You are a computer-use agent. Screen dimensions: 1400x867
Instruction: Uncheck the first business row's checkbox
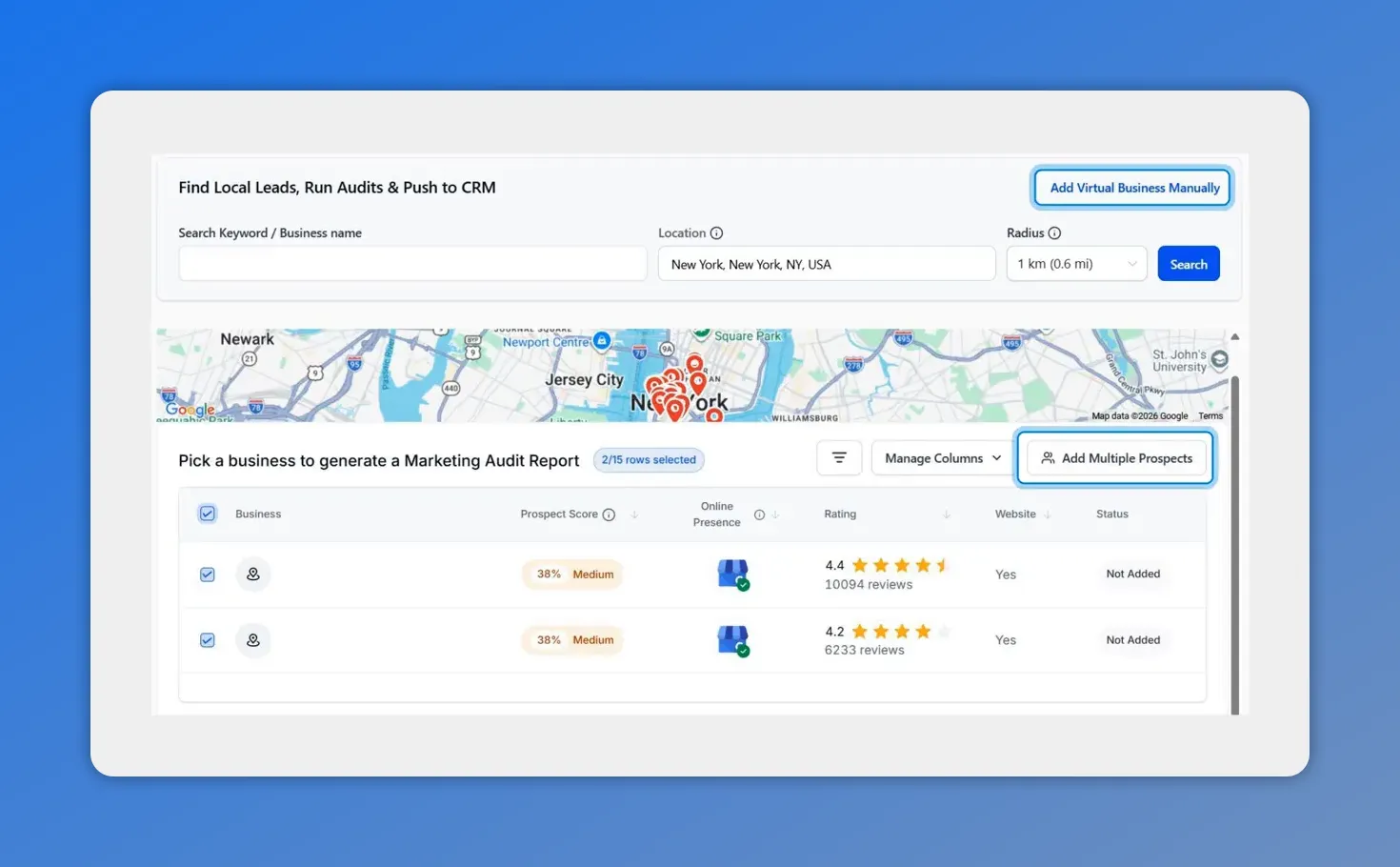(x=207, y=574)
